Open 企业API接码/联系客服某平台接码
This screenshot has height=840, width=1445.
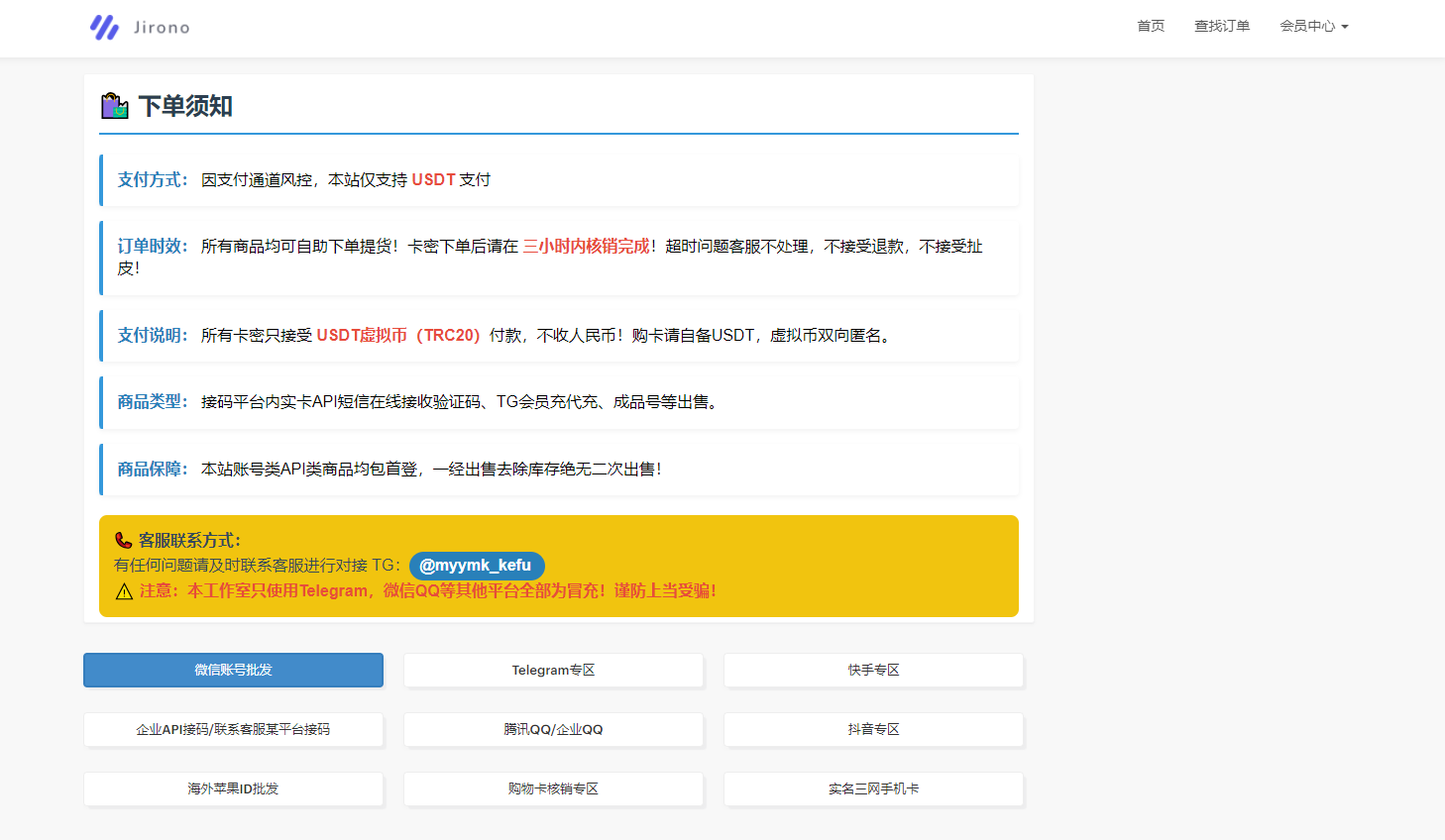(x=233, y=729)
